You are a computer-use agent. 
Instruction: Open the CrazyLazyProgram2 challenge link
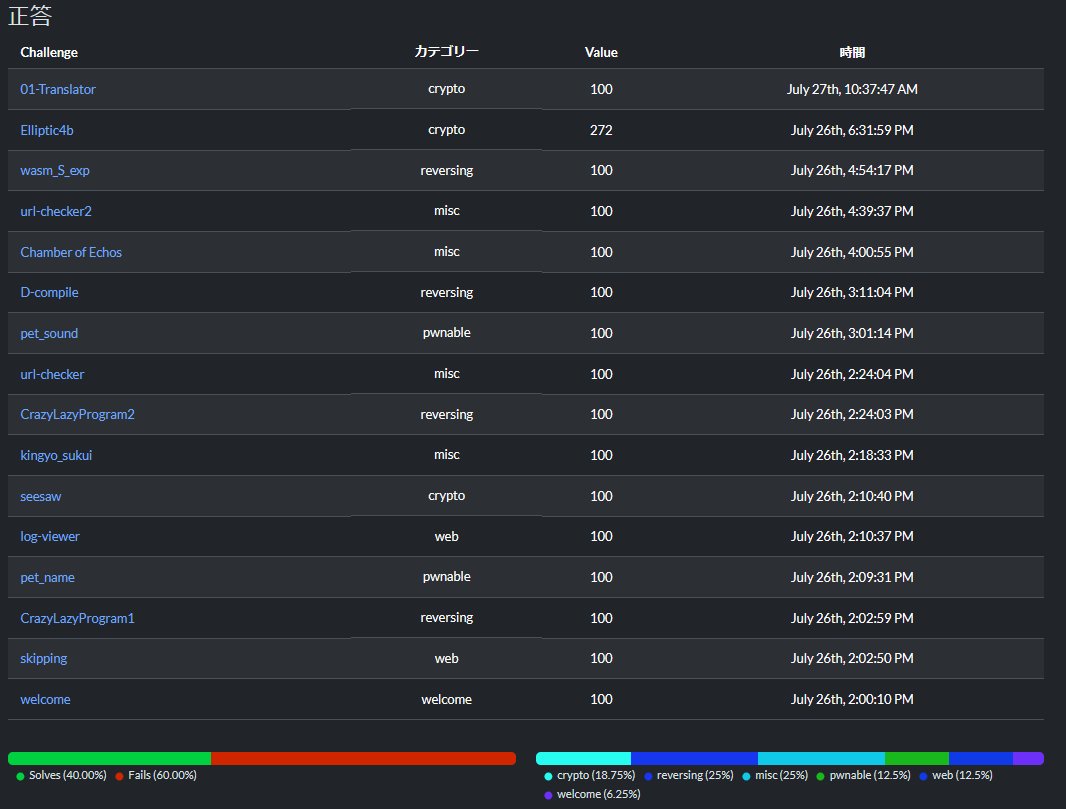[x=78, y=415]
